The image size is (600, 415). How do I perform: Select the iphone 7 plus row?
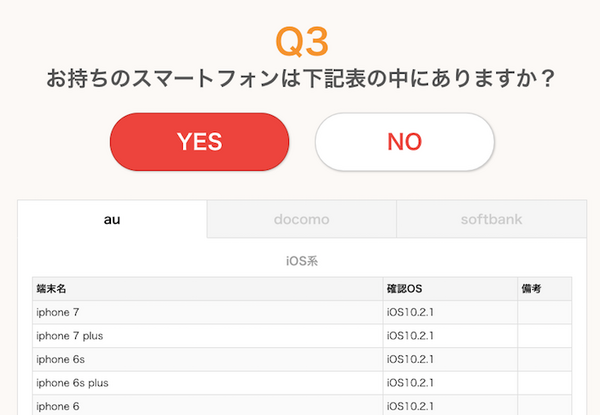[69, 336]
